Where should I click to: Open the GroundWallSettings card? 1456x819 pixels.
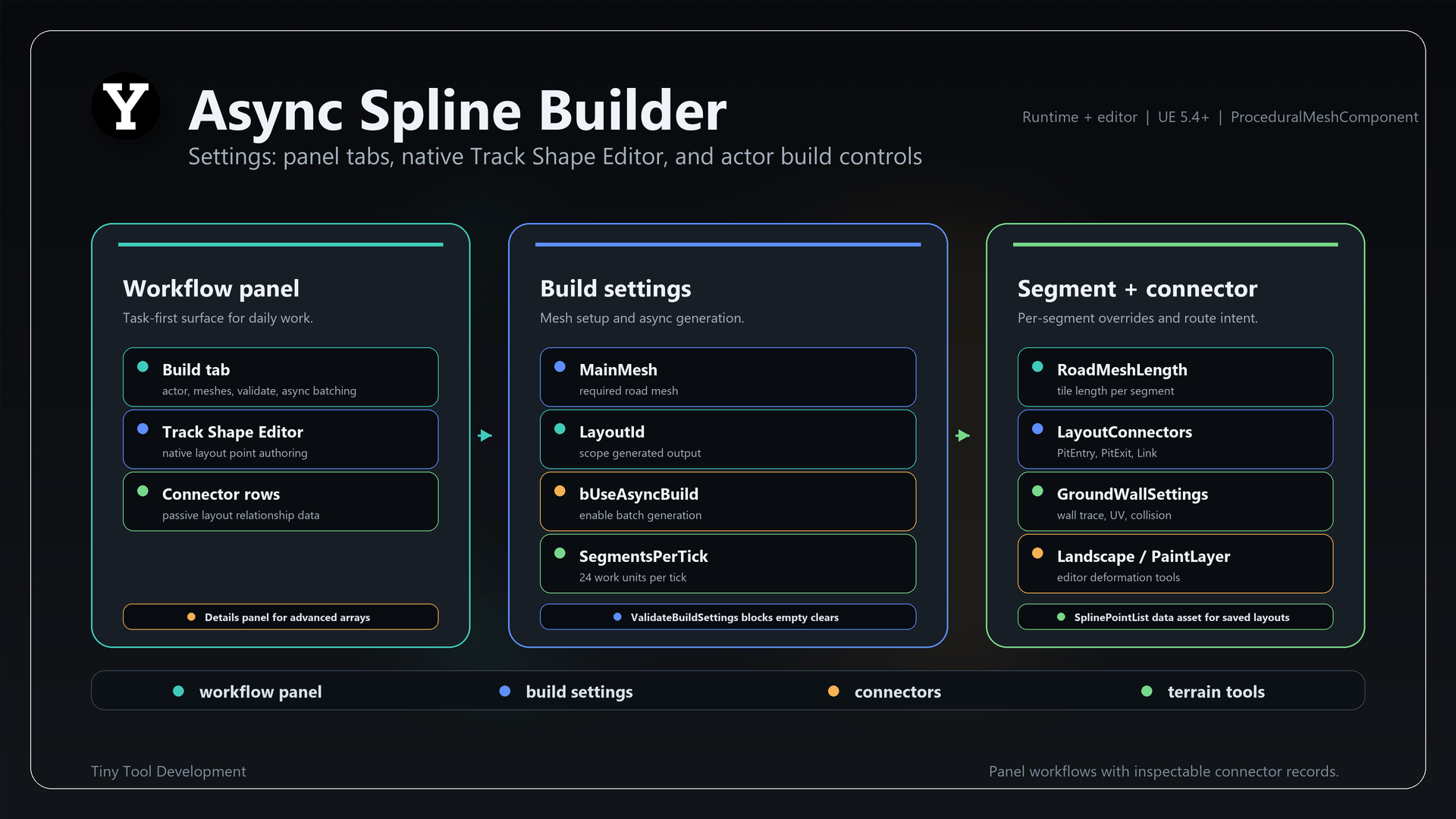tap(1175, 501)
